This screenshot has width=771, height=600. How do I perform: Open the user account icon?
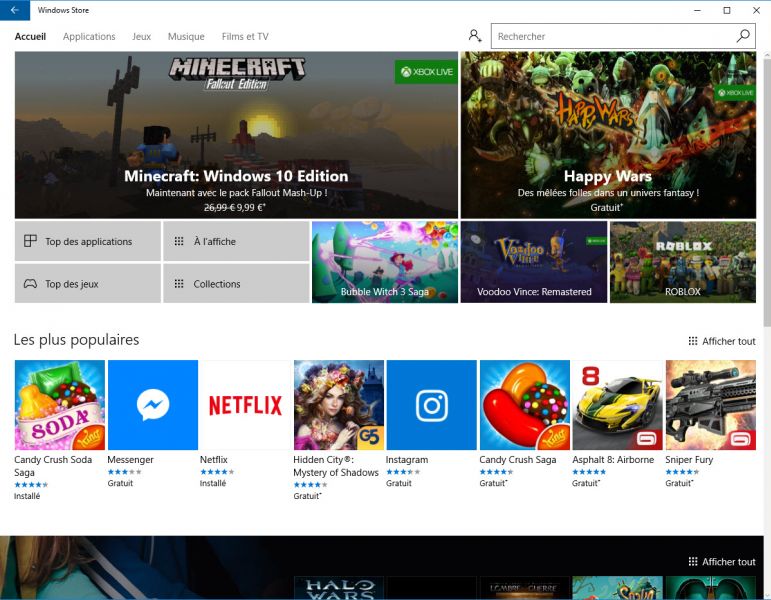point(474,36)
